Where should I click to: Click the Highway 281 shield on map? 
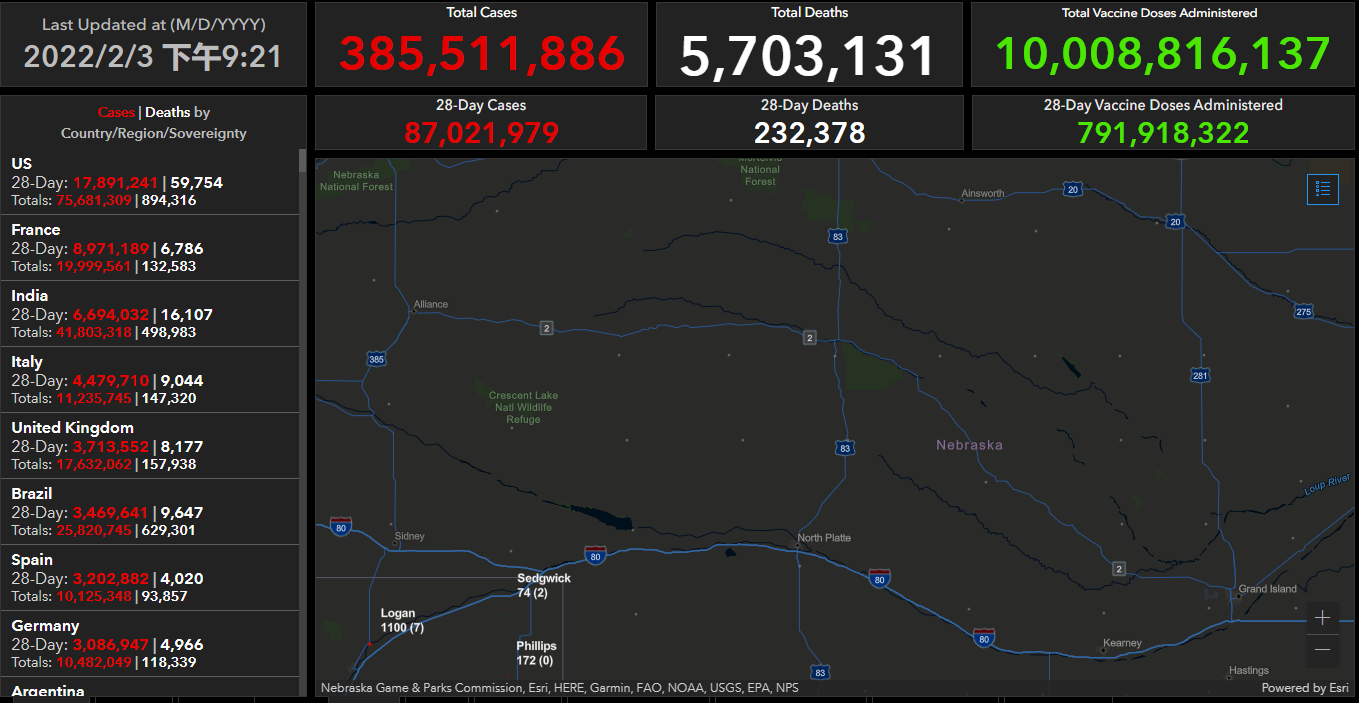coord(1201,375)
